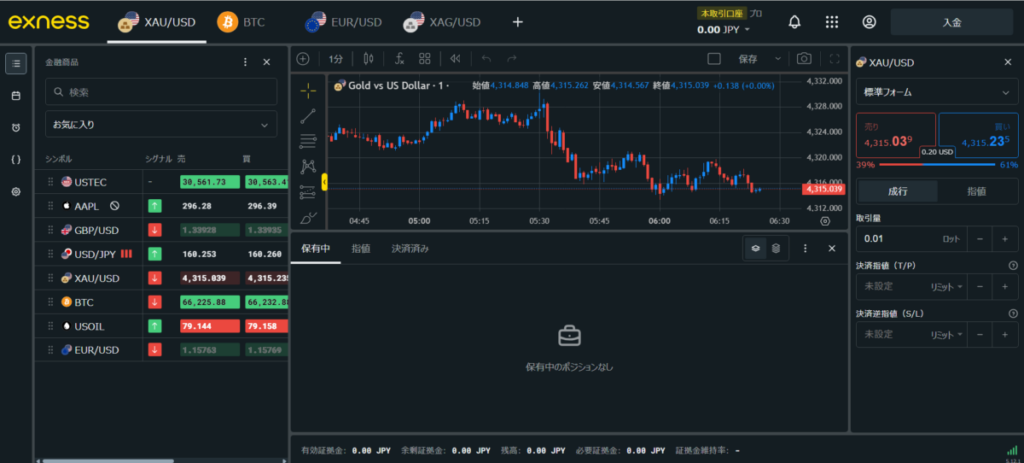Switch to the EUR/USD top tab
This screenshot has width=1024, height=463.
pyautogui.click(x=344, y=22)
